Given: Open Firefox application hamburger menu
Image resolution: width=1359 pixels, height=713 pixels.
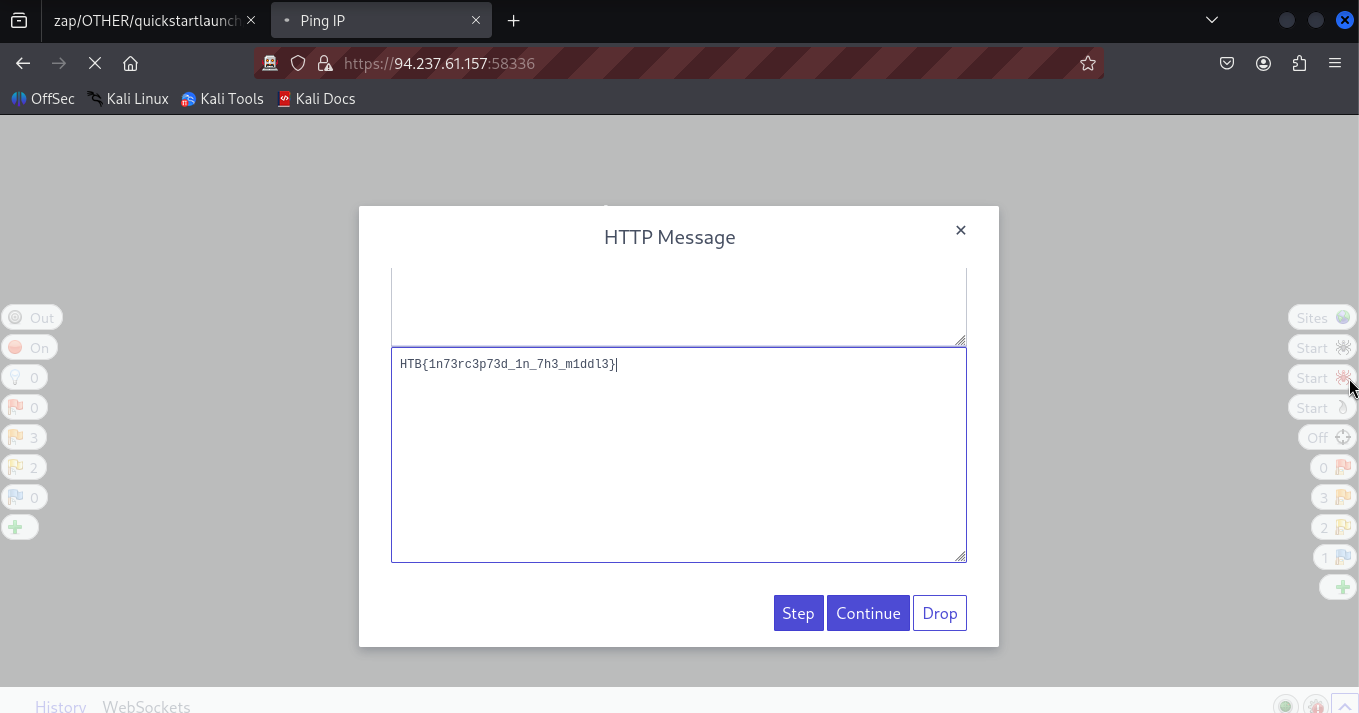Looking at the screenshot, I should pyautogui.click(x=1334, y=63).
